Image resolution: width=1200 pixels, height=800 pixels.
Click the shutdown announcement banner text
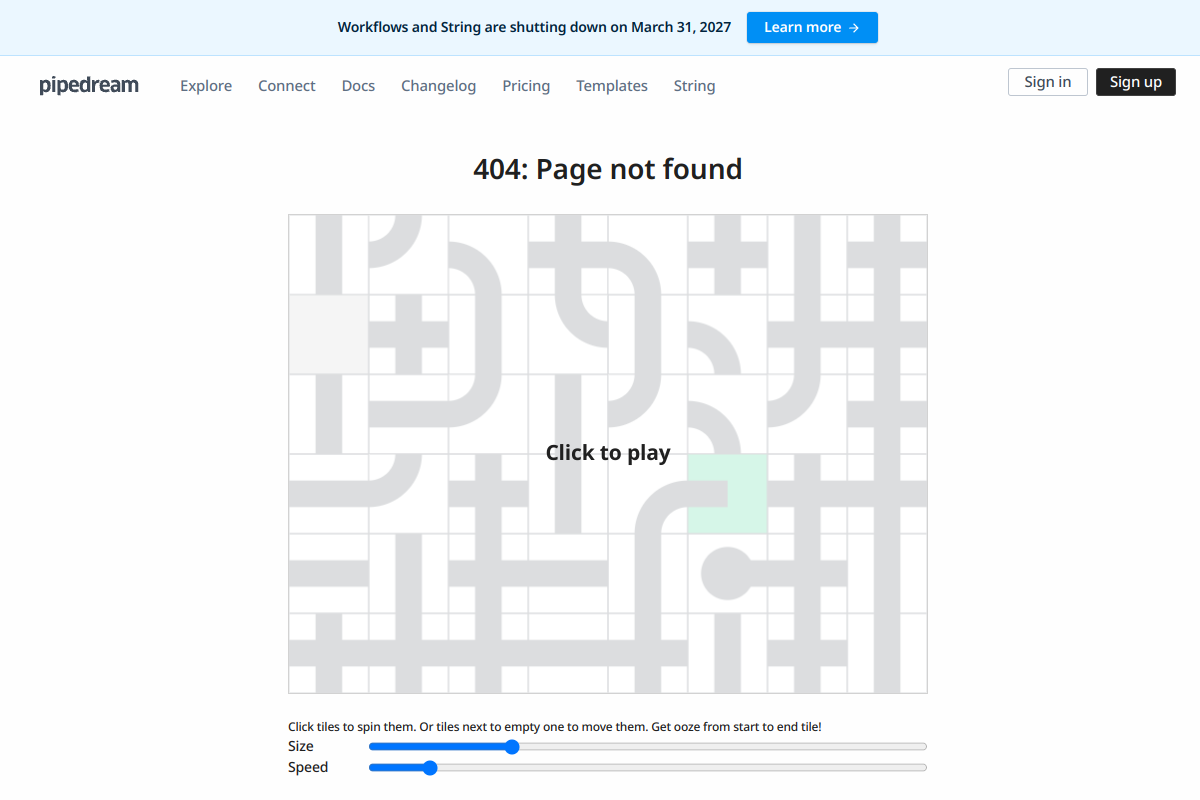click(x=534, y=27)
